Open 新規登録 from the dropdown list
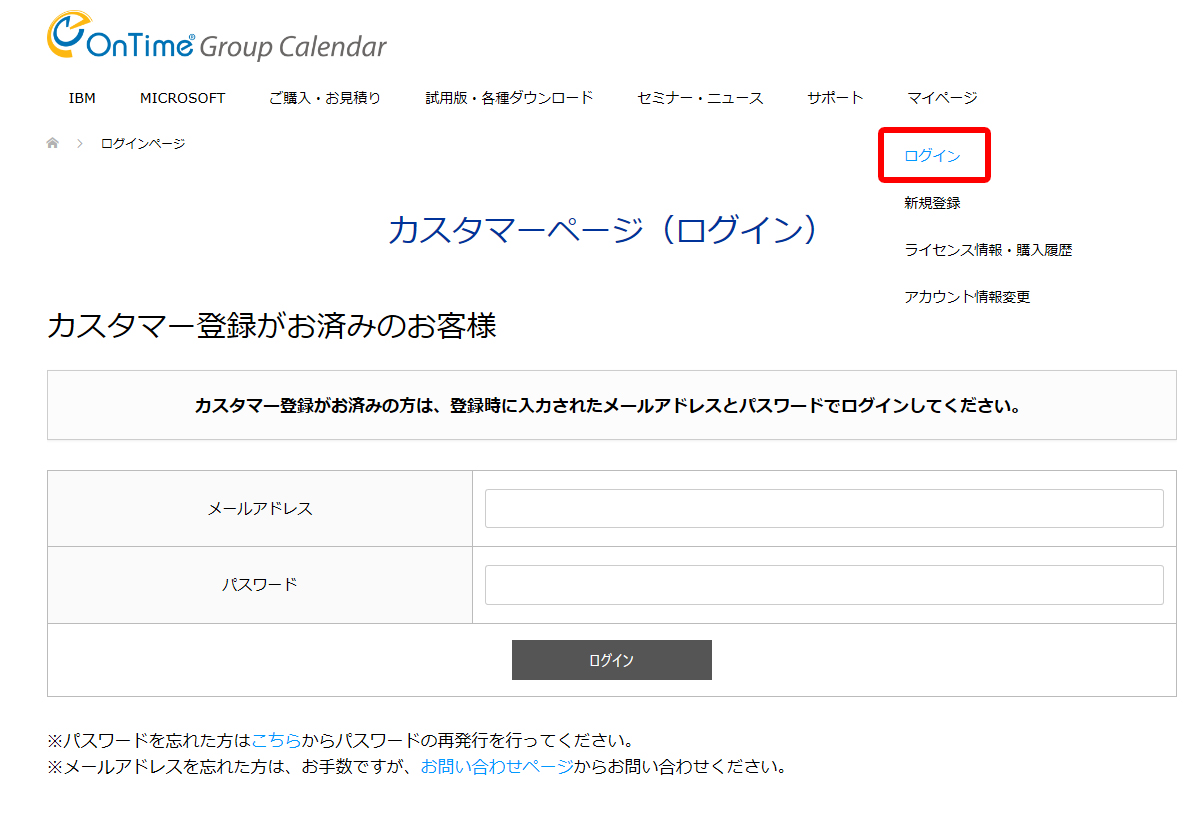The height and width of the screenshot is (821, 1200). 932,202
